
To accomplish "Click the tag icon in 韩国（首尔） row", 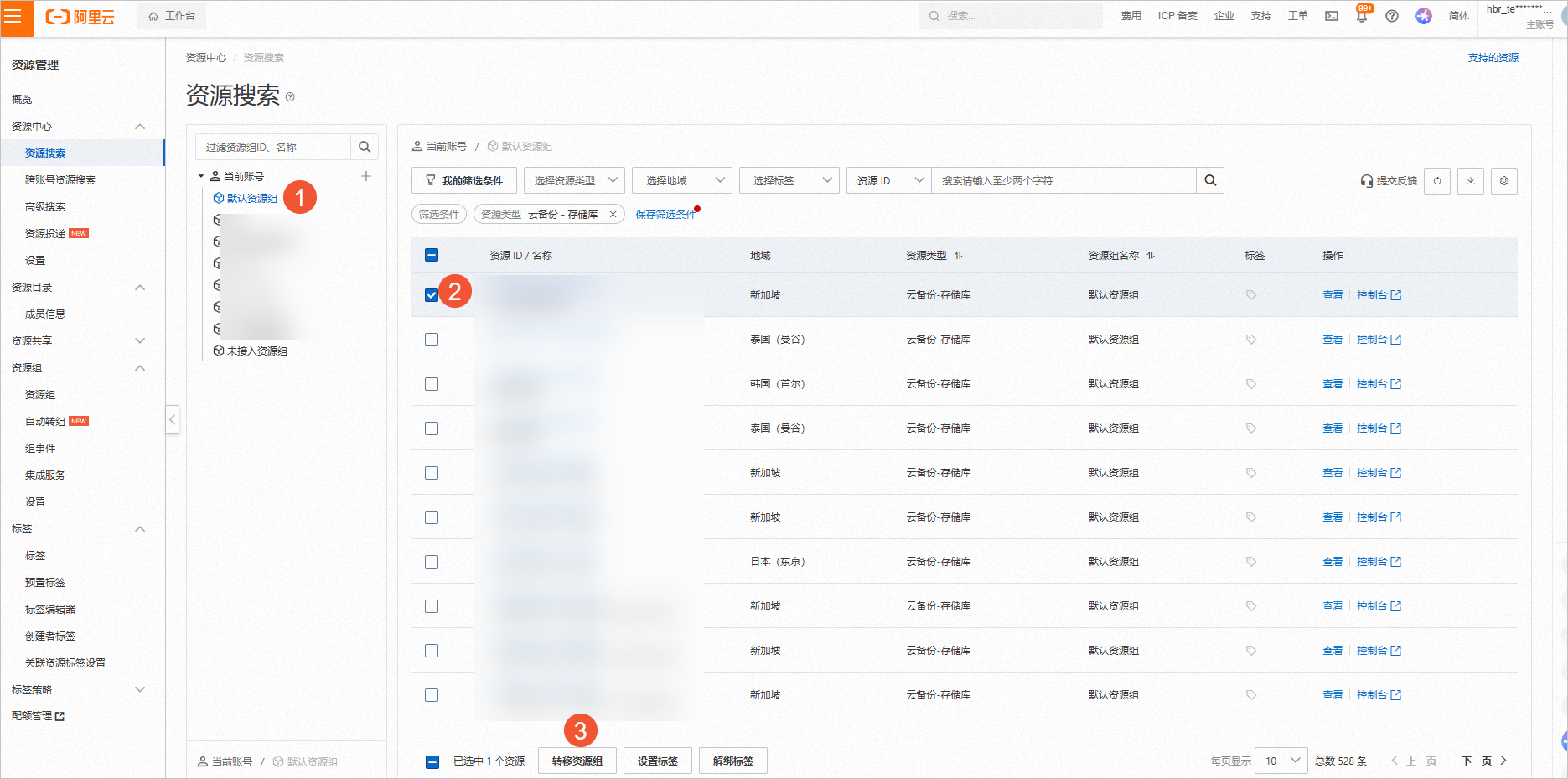I will click(x=1251, y=384).
